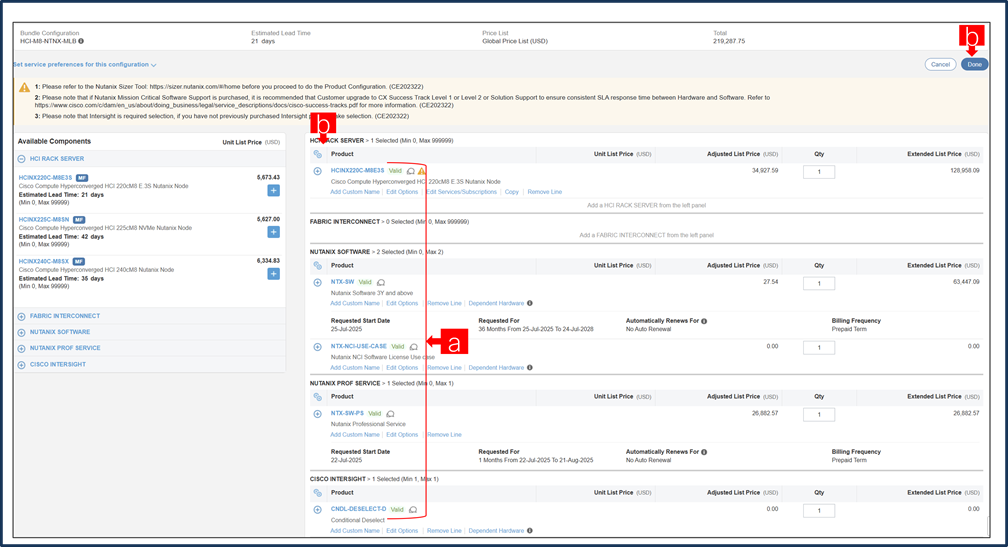
Task: Add HCINX240C-M8SX with plus button
Action: click(x=273, y=274)
